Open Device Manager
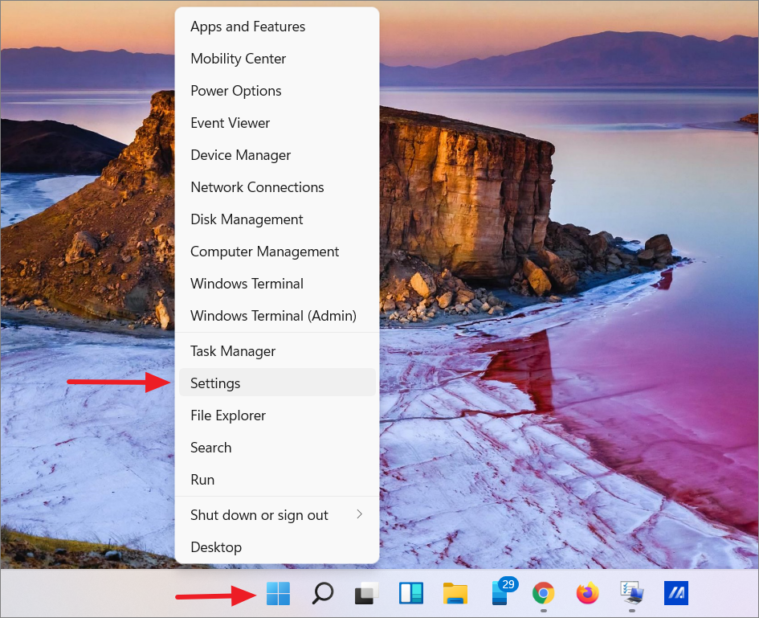Screen dimensions: 759x618 [x=277, y=155]
